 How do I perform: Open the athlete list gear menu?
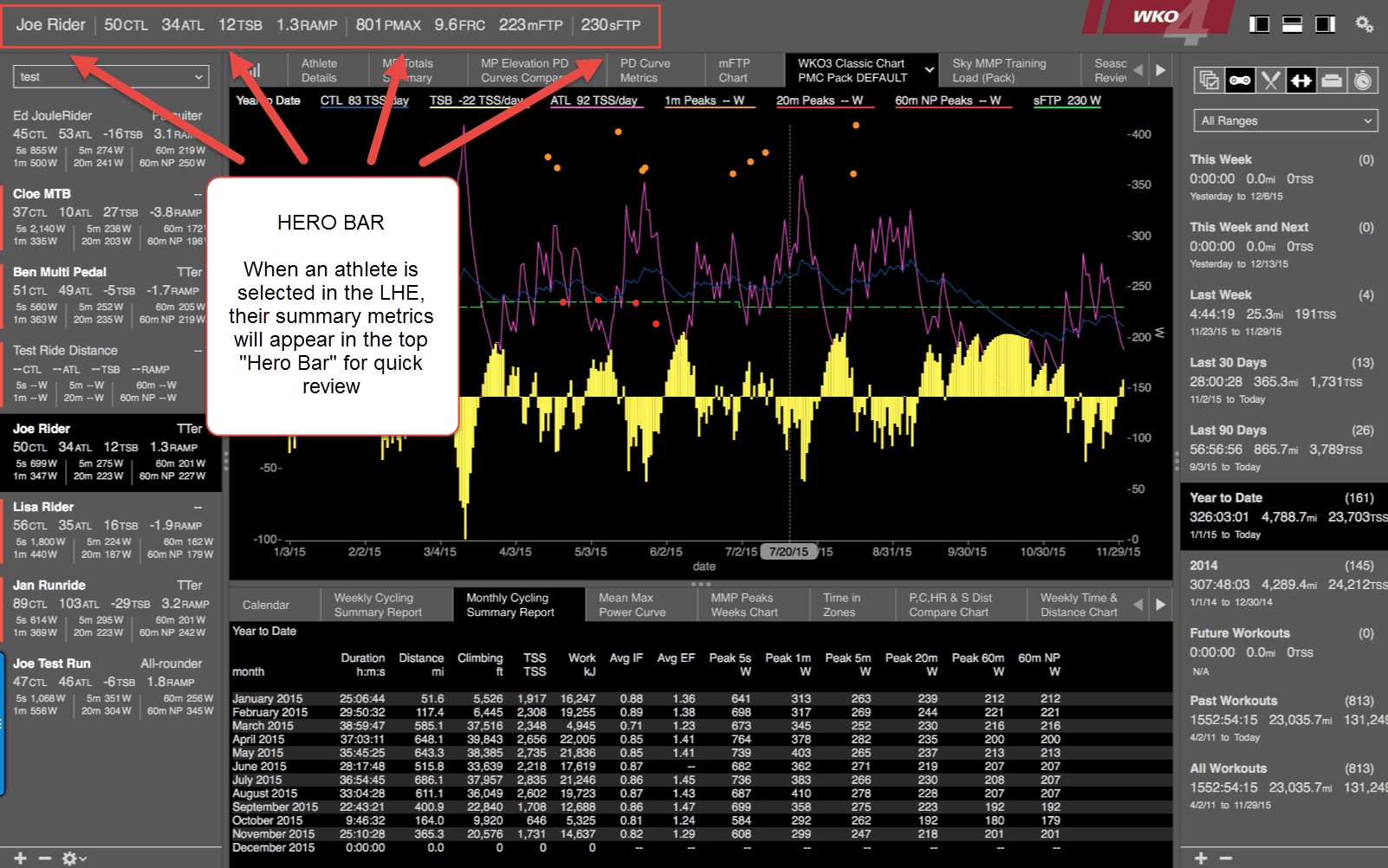click(x=74, y=858)
